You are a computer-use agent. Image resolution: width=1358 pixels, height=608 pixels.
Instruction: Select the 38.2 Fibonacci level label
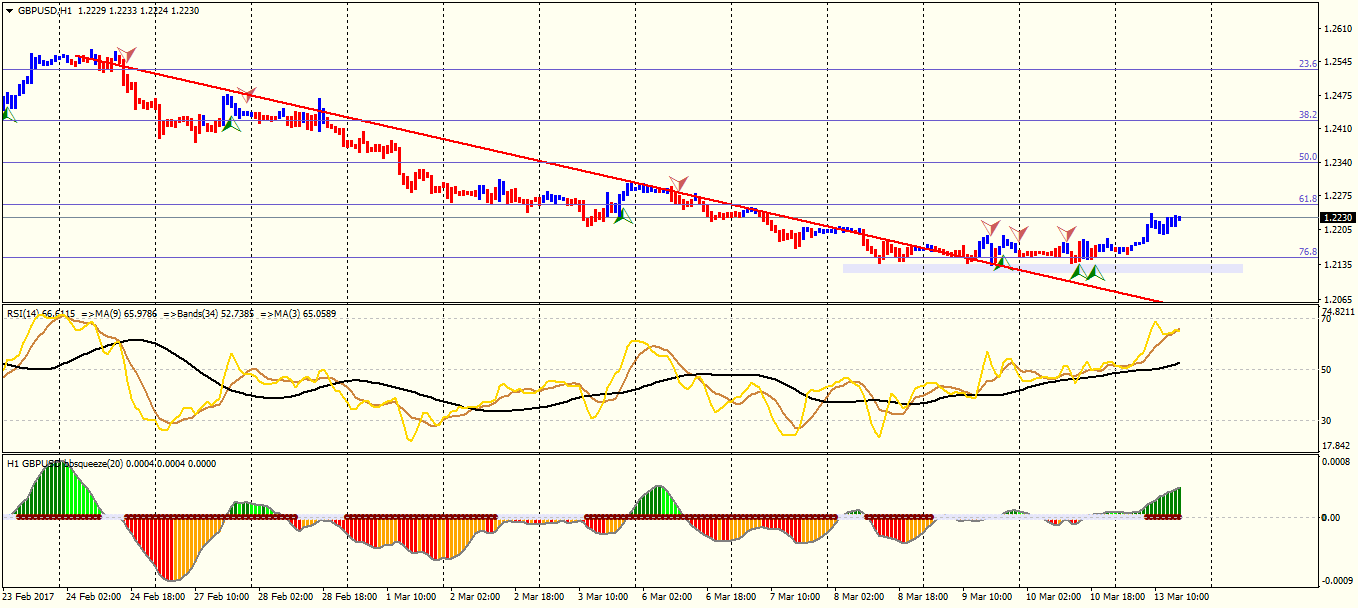(x=1307, y=115)
